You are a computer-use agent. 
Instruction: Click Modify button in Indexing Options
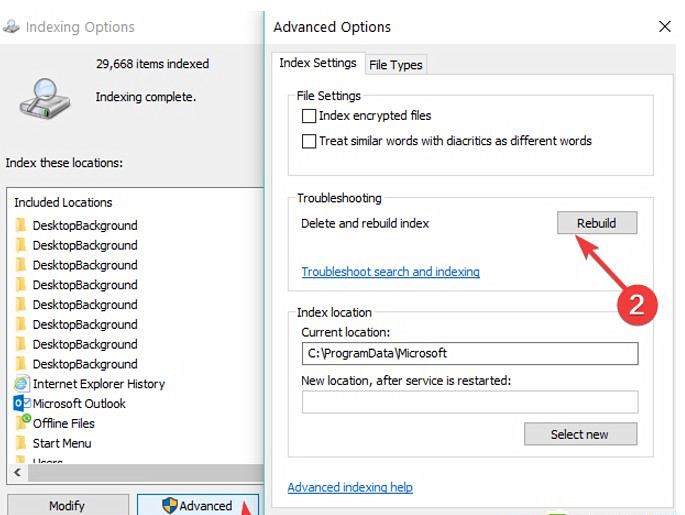(x=67, y=505)
